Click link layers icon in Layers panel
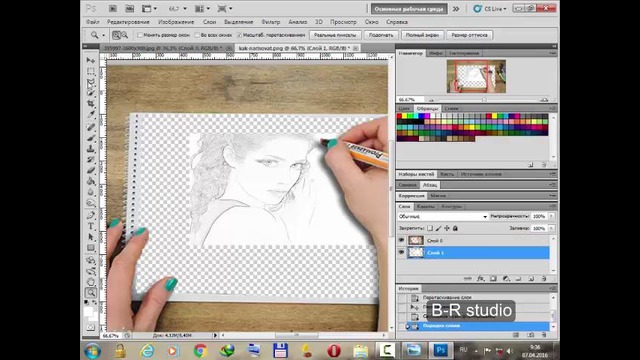 coord(468,279)
